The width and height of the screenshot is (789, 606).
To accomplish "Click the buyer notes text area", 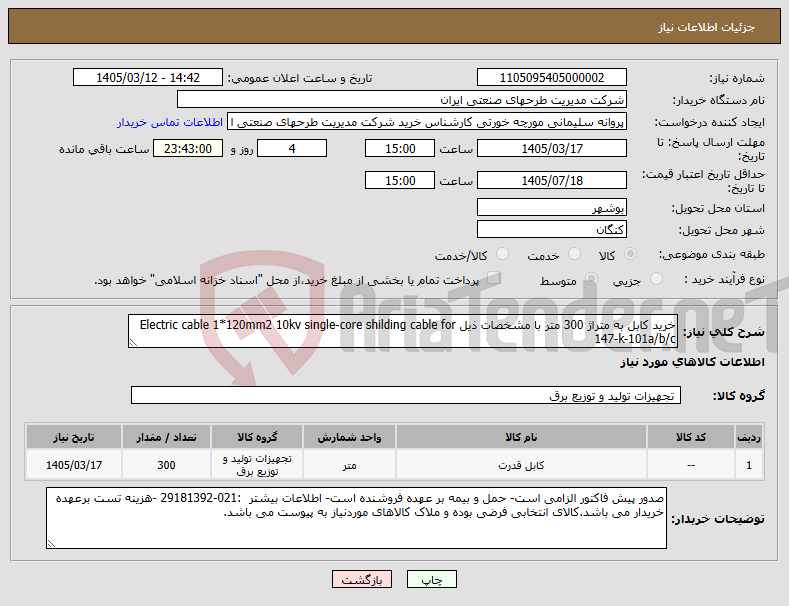I will 356,518.
